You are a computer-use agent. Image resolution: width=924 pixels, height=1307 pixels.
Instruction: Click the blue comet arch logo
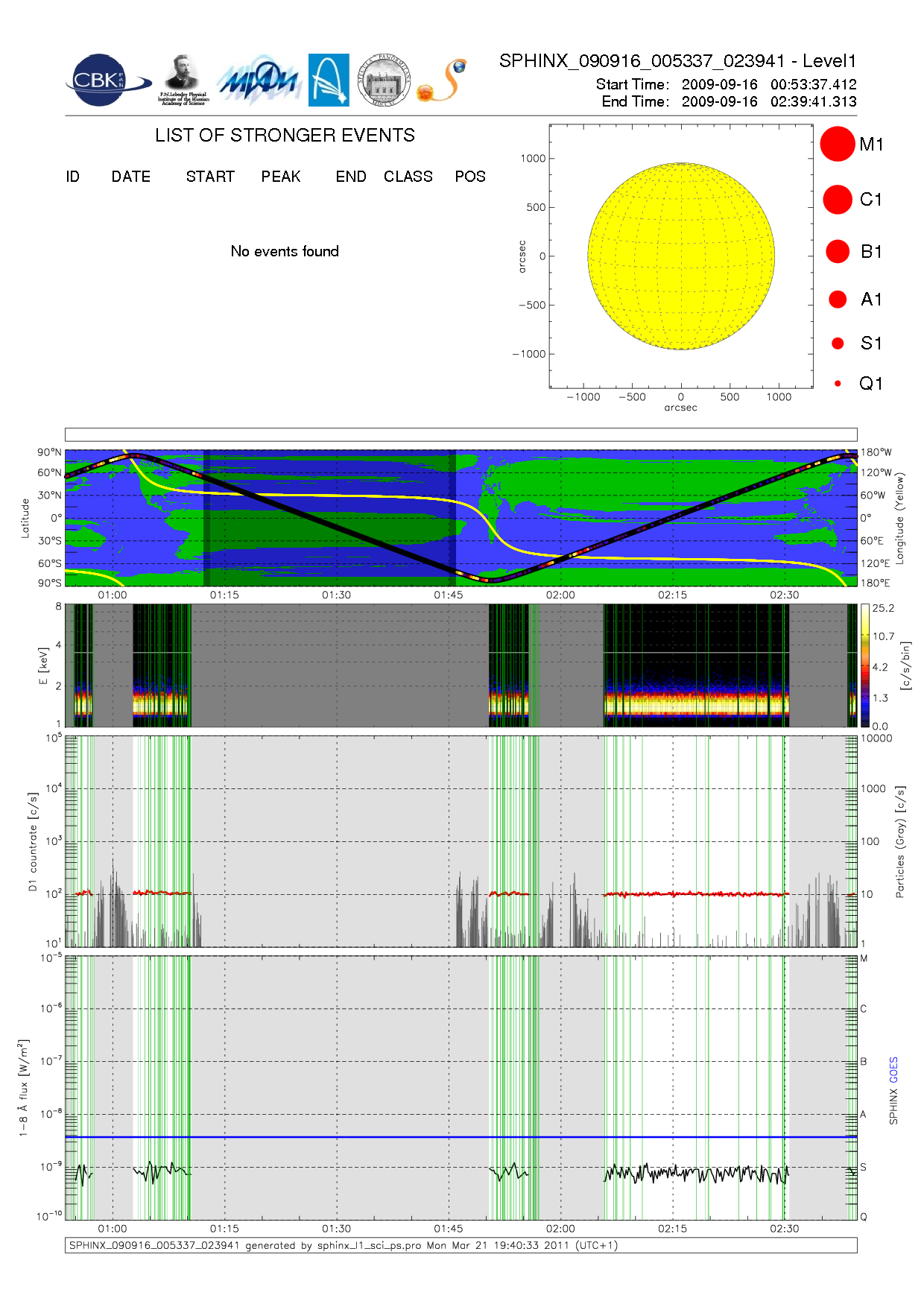[x=329, y=80]
